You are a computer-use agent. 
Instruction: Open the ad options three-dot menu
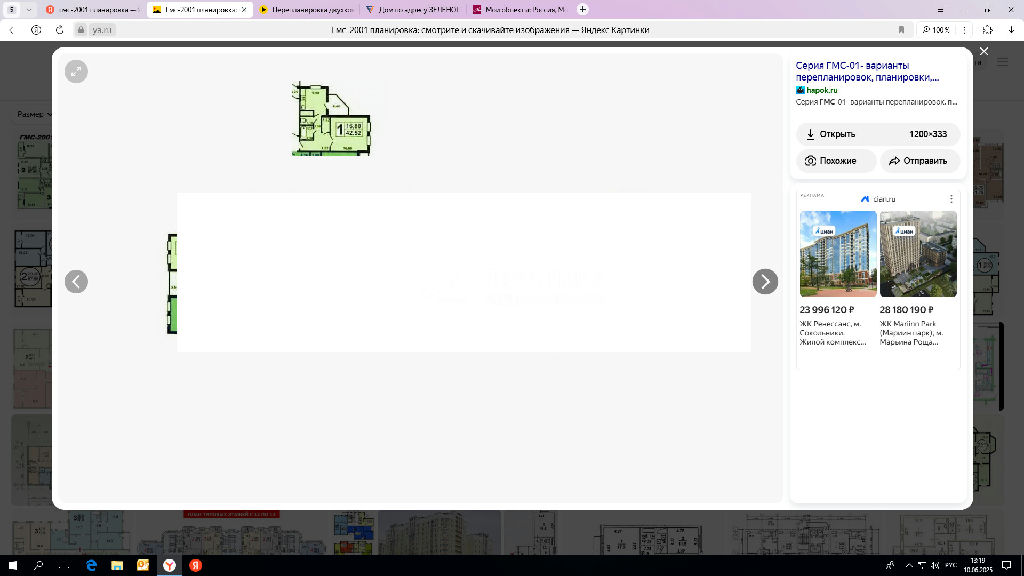pos(951,199)
